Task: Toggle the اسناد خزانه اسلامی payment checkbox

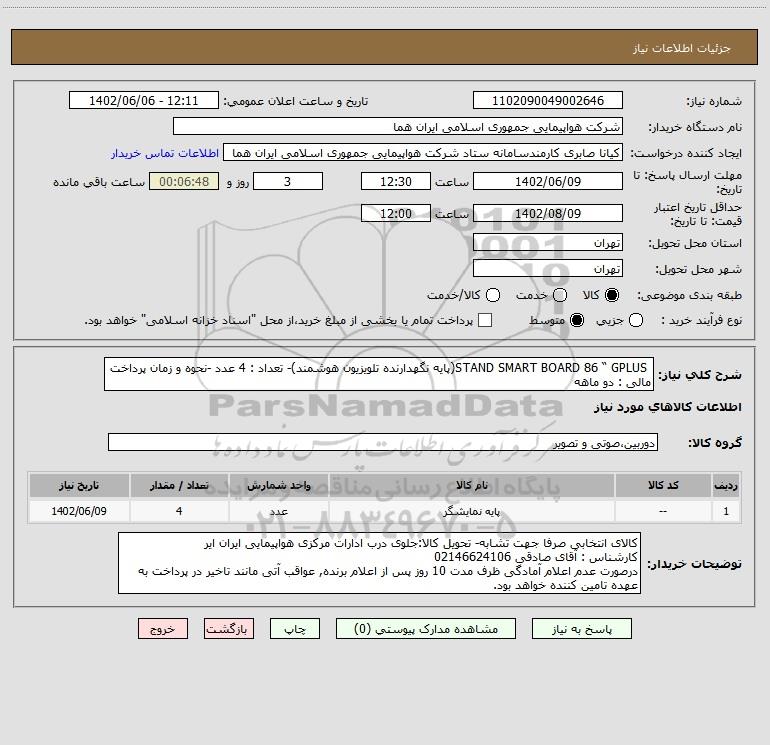Action: point(485,320)
